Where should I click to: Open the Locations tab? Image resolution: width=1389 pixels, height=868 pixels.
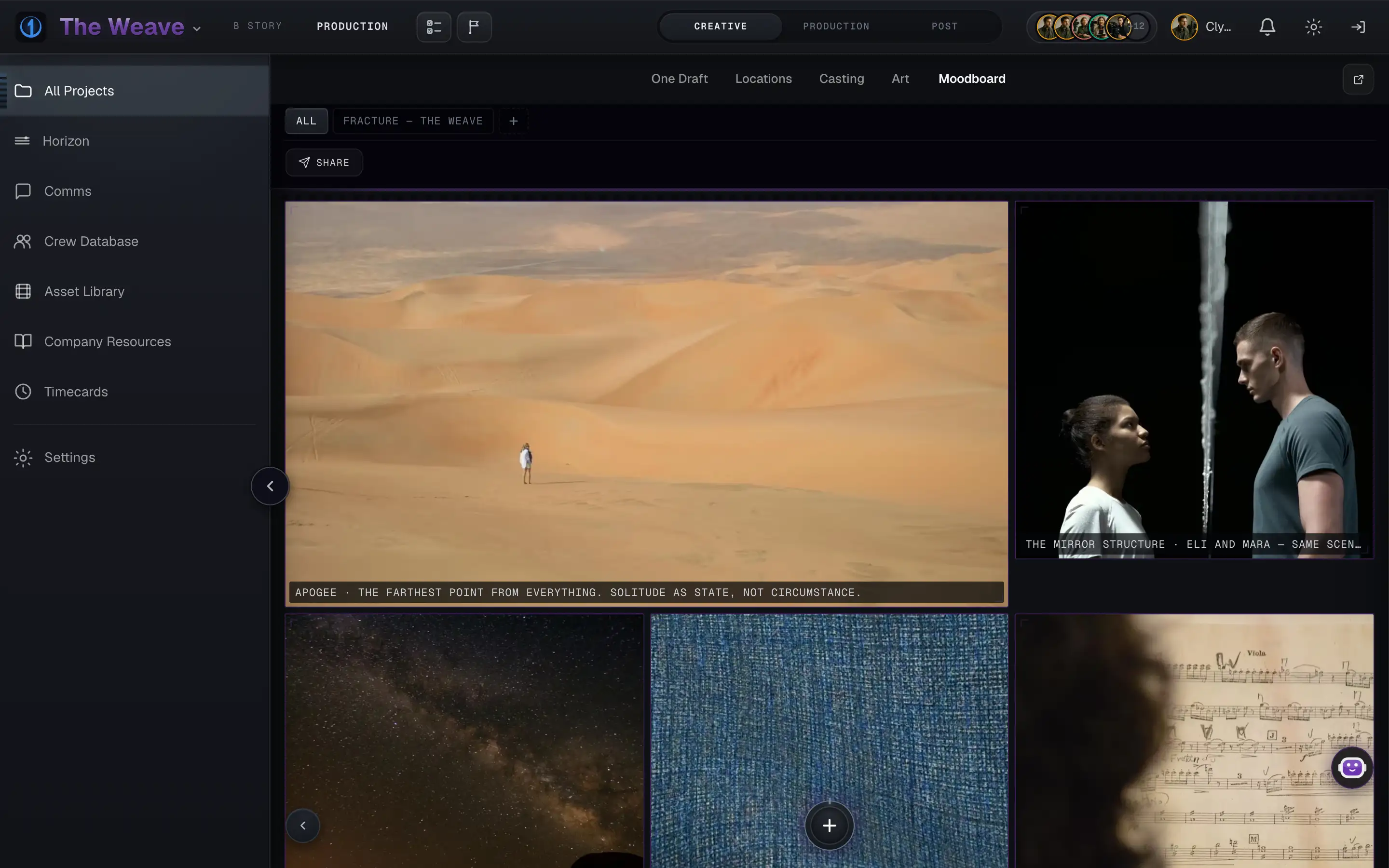[763, 79]
